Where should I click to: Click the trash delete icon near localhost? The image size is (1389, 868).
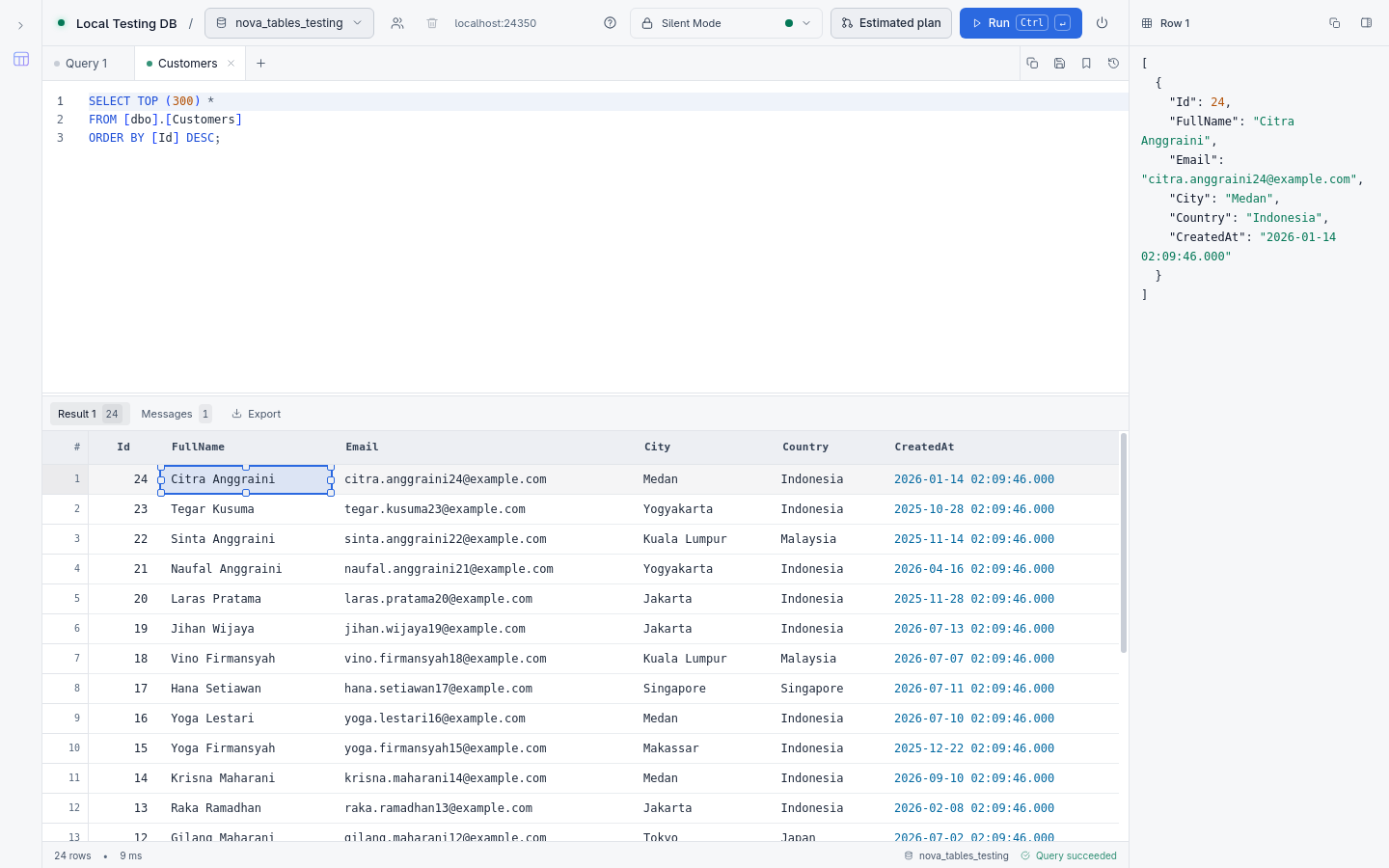[432, 23]
